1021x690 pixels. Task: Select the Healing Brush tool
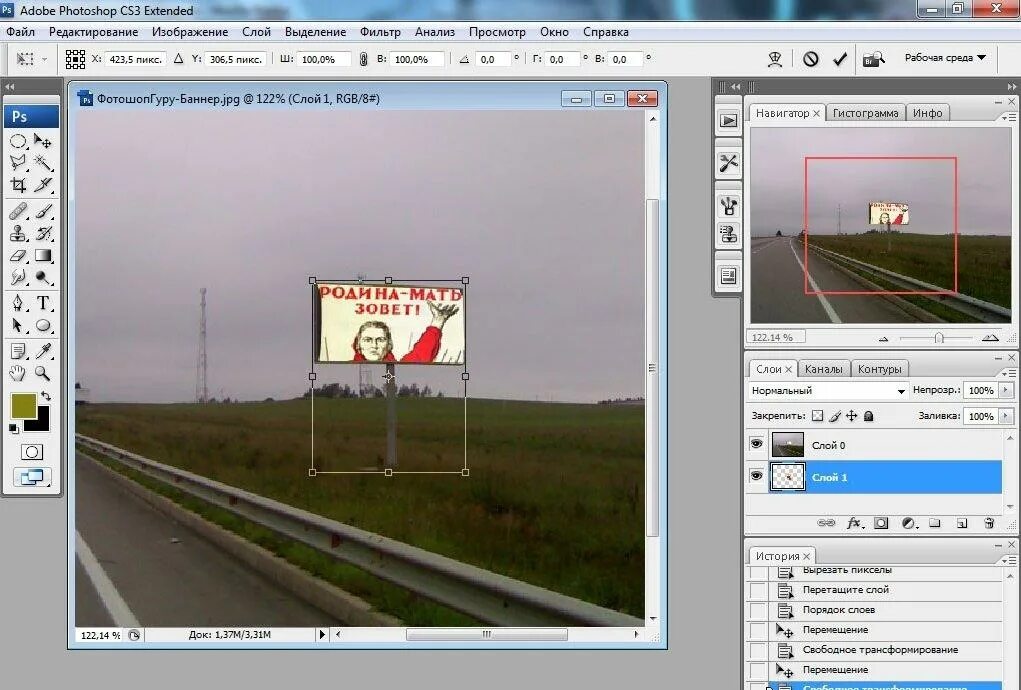18,211
